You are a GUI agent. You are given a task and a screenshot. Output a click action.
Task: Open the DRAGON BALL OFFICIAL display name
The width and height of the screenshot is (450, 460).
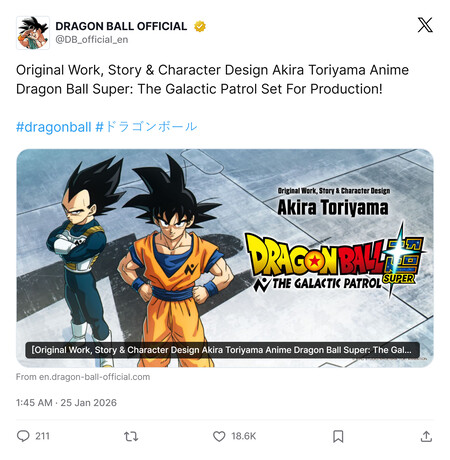point(121,26)
